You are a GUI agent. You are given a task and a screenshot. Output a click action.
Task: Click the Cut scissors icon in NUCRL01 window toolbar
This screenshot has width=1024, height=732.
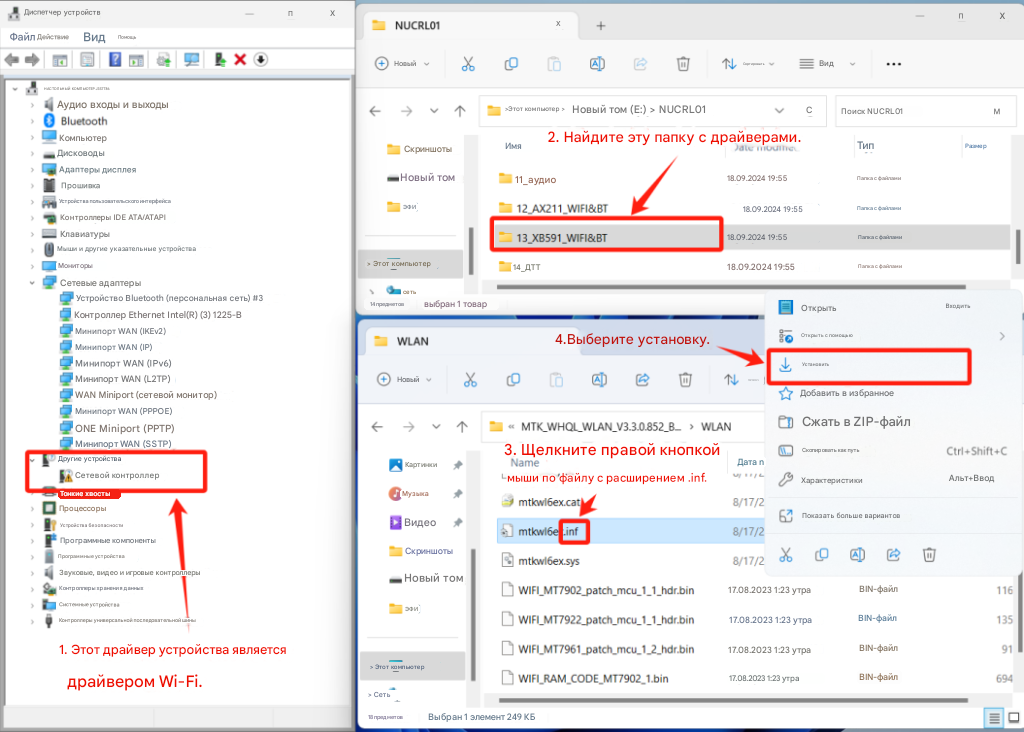tap(467, 64)
